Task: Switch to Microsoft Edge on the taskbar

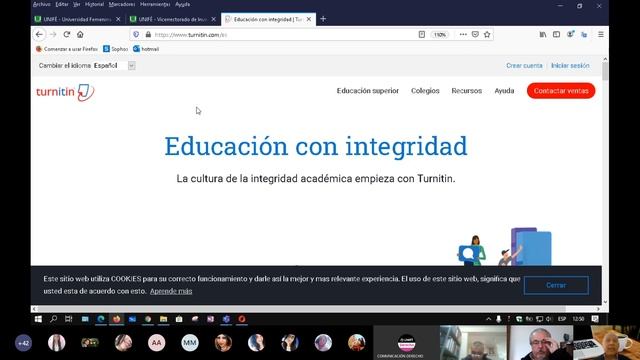Action: 100,319
